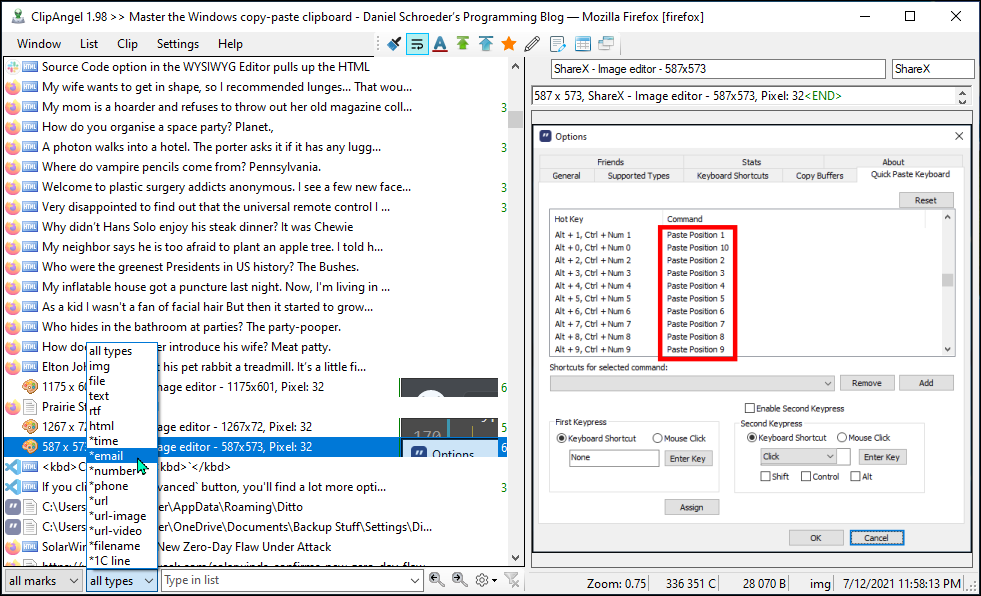Viewport: 981px width, 596px height.
Task: Click the pencil edit icon in toolbar
Action: (532, 44)
